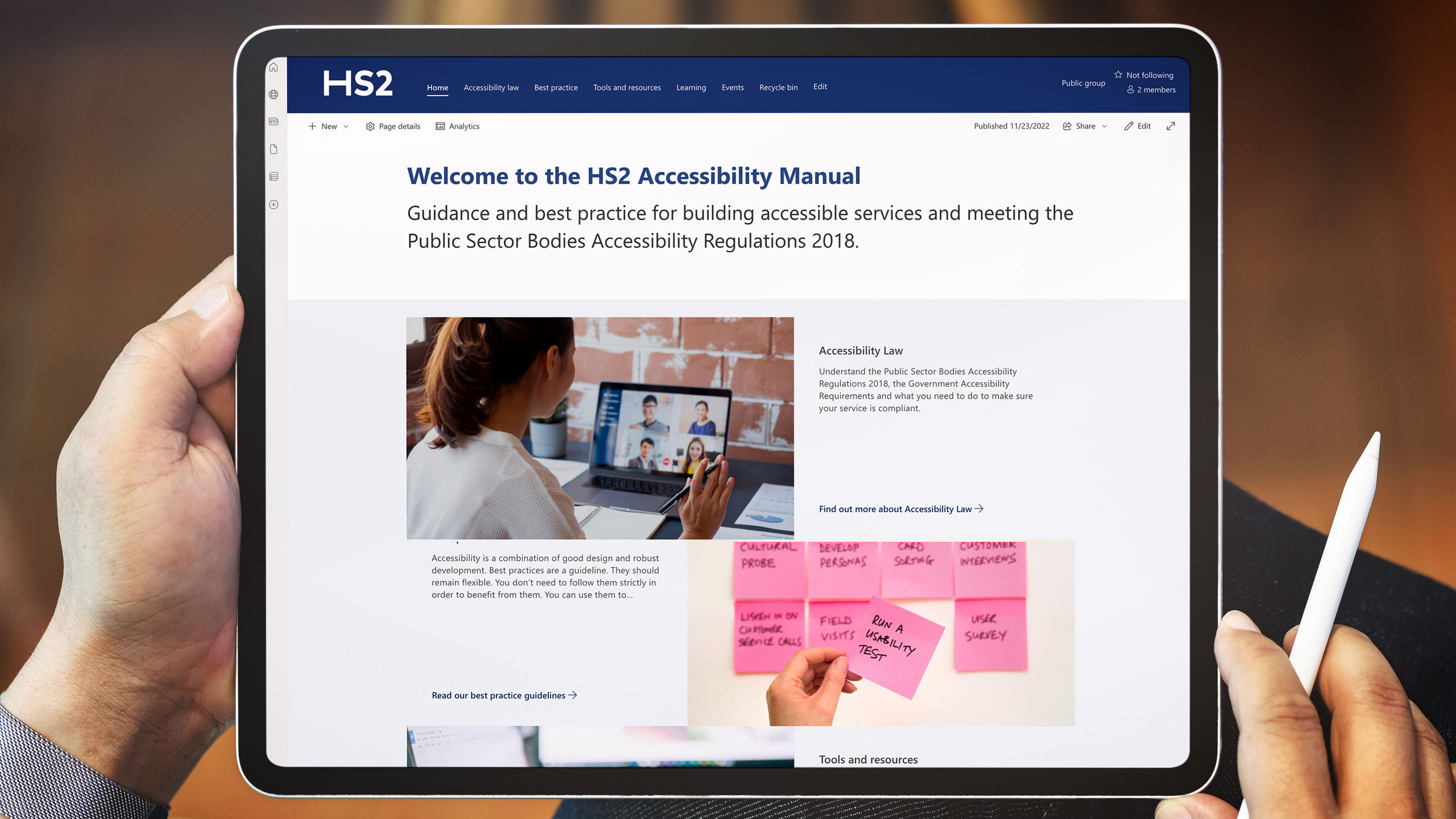Click the star Not following icon
The width and height of the screenshot is (1456, 819).
[x=1118, y=75]
